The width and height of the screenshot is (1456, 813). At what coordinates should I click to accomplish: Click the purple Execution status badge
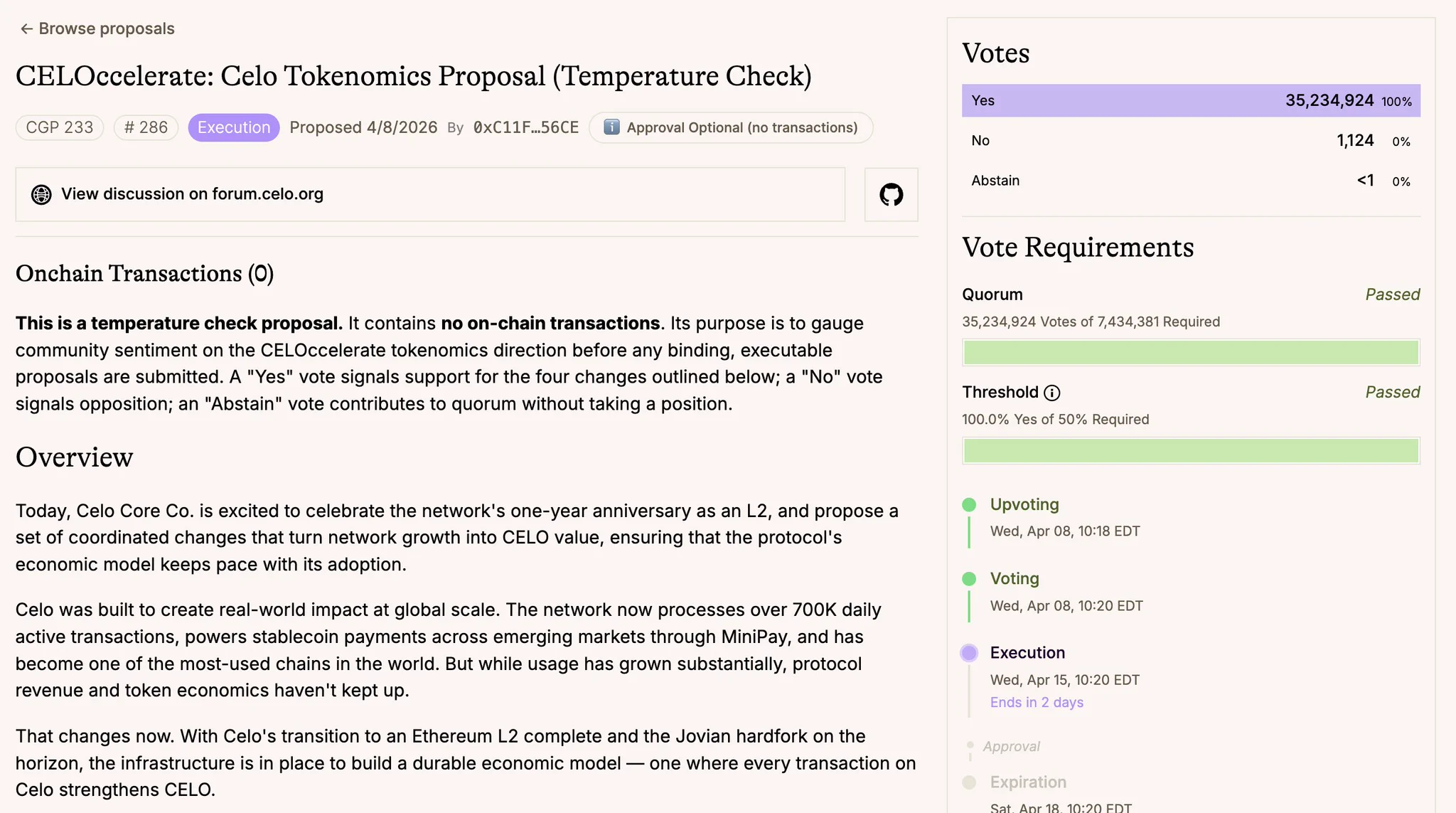[x=234, y=127]
